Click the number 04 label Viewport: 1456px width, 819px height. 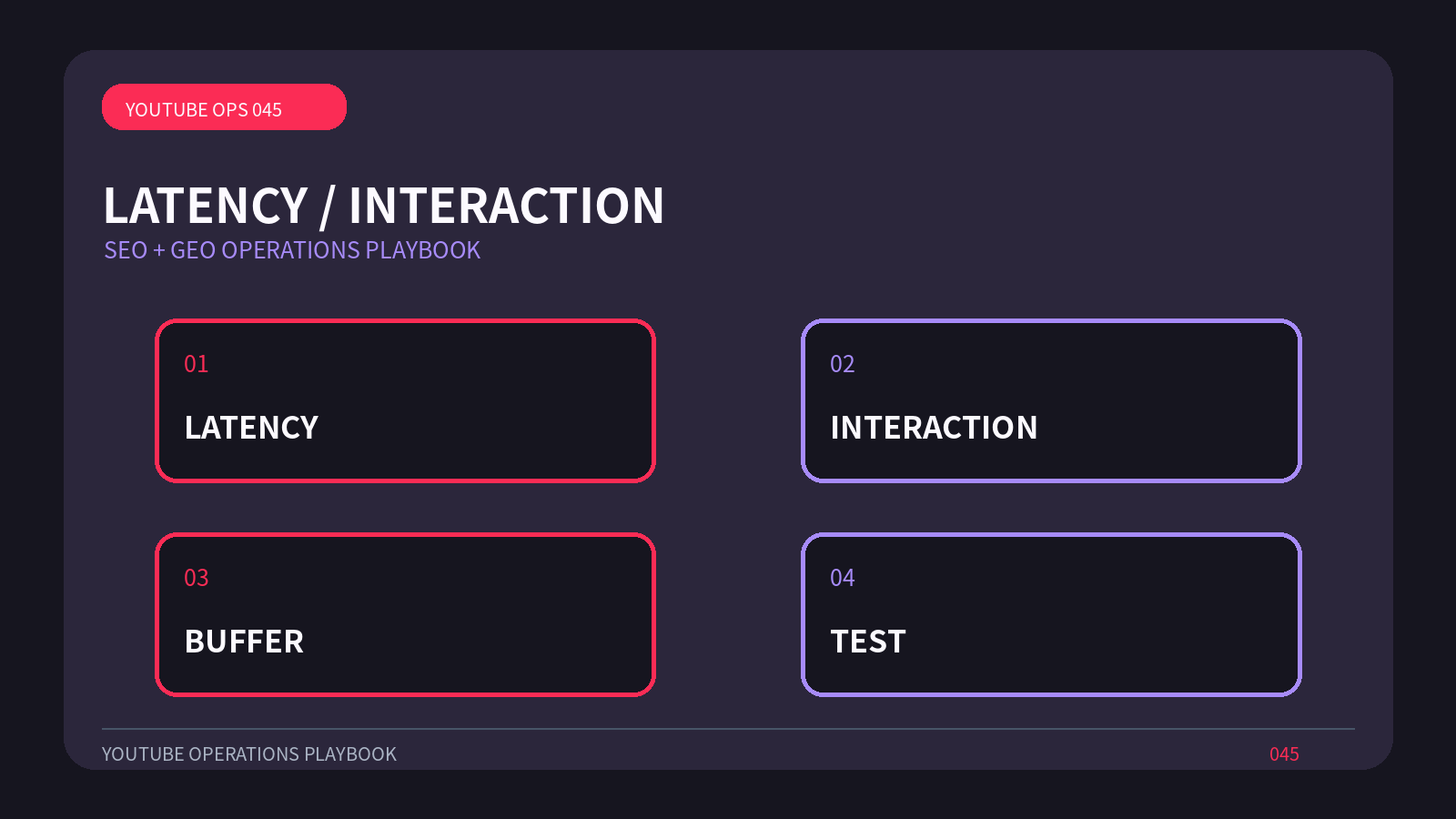tap(843, 578)
